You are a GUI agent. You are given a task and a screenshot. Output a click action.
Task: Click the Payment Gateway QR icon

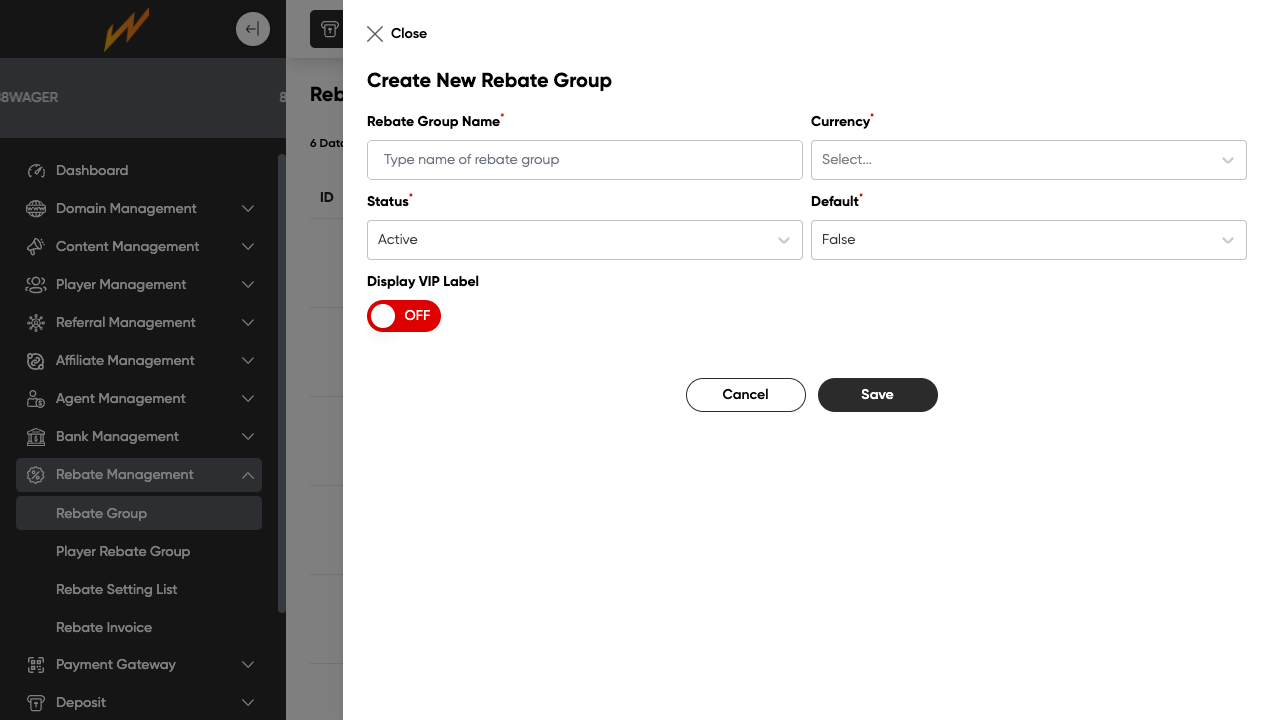click(x=36, y=665)
